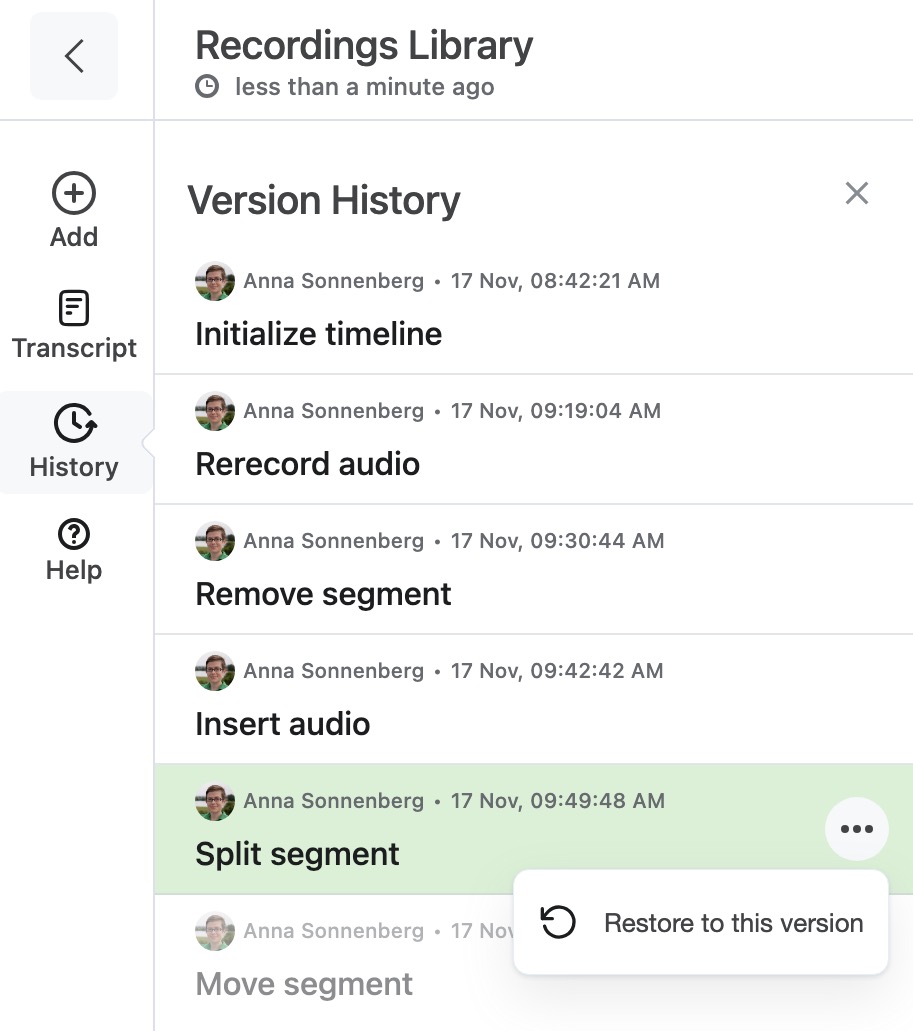Open the Add panel icon
The width and height of the screenshot is (913, 1031).
[x=74, y=193]
